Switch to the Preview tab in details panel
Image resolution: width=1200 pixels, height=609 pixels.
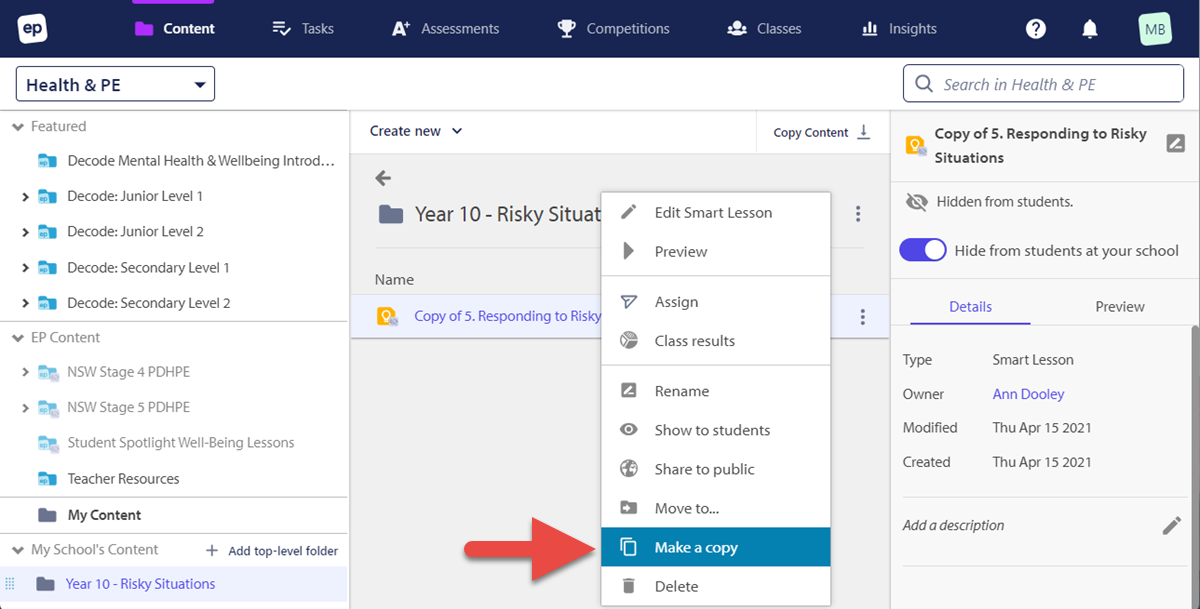coord(1120,307)
